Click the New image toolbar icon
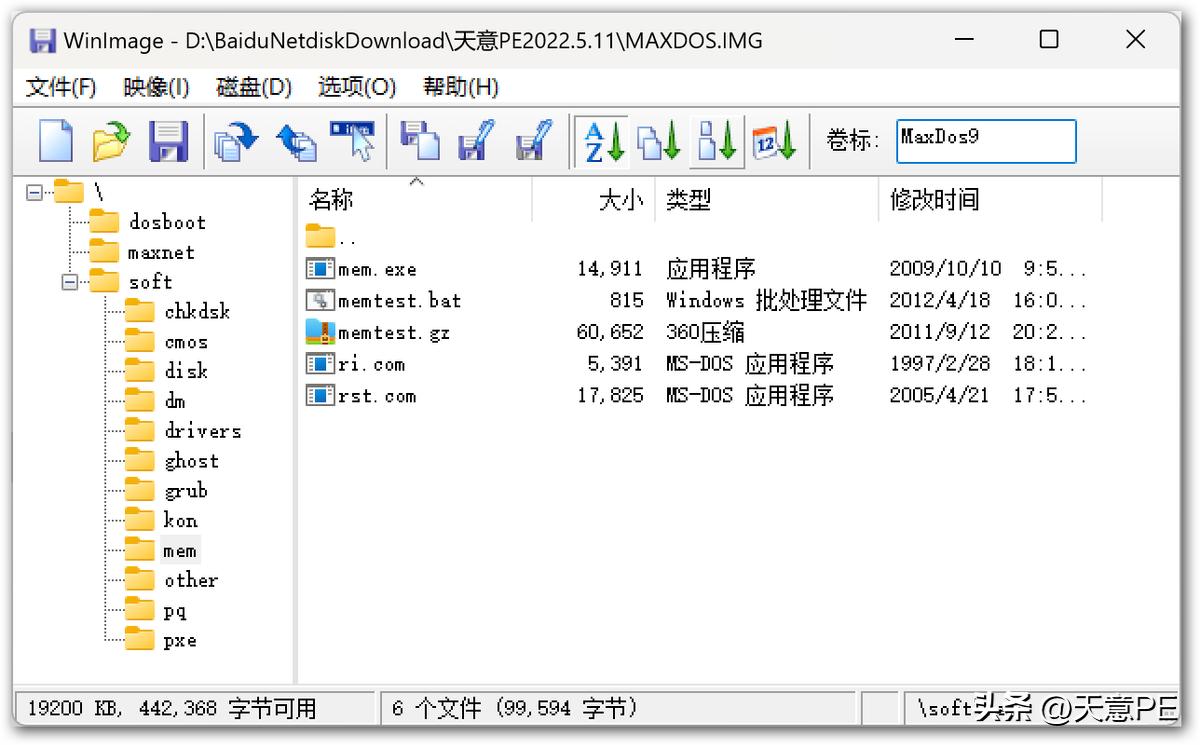The height and width of the screenshot is (745, 1200). point(56,140)
